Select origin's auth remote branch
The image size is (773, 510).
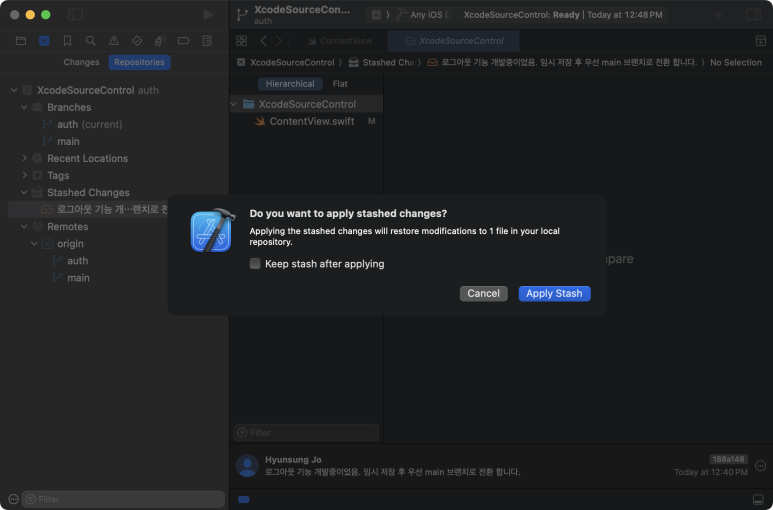coord(77,261)
